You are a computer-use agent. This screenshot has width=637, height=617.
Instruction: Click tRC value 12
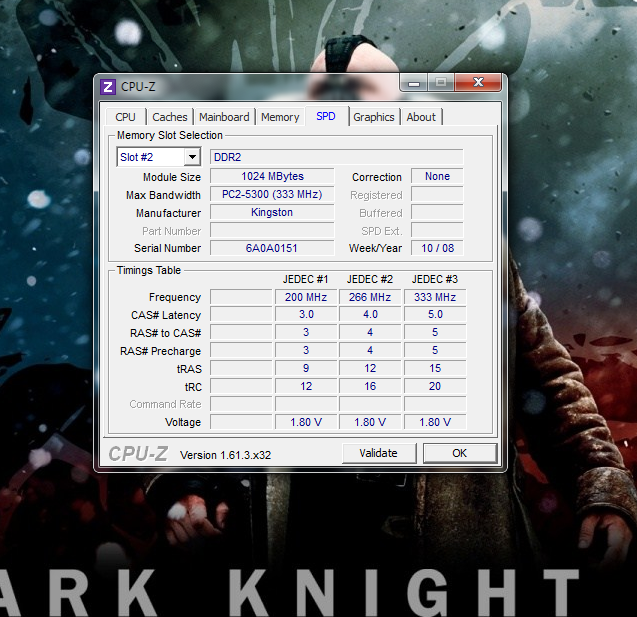click(306, 386)
